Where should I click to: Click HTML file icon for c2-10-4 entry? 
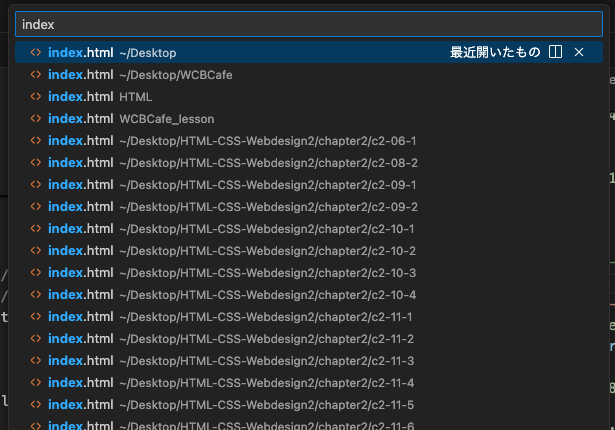coord(36,294)
